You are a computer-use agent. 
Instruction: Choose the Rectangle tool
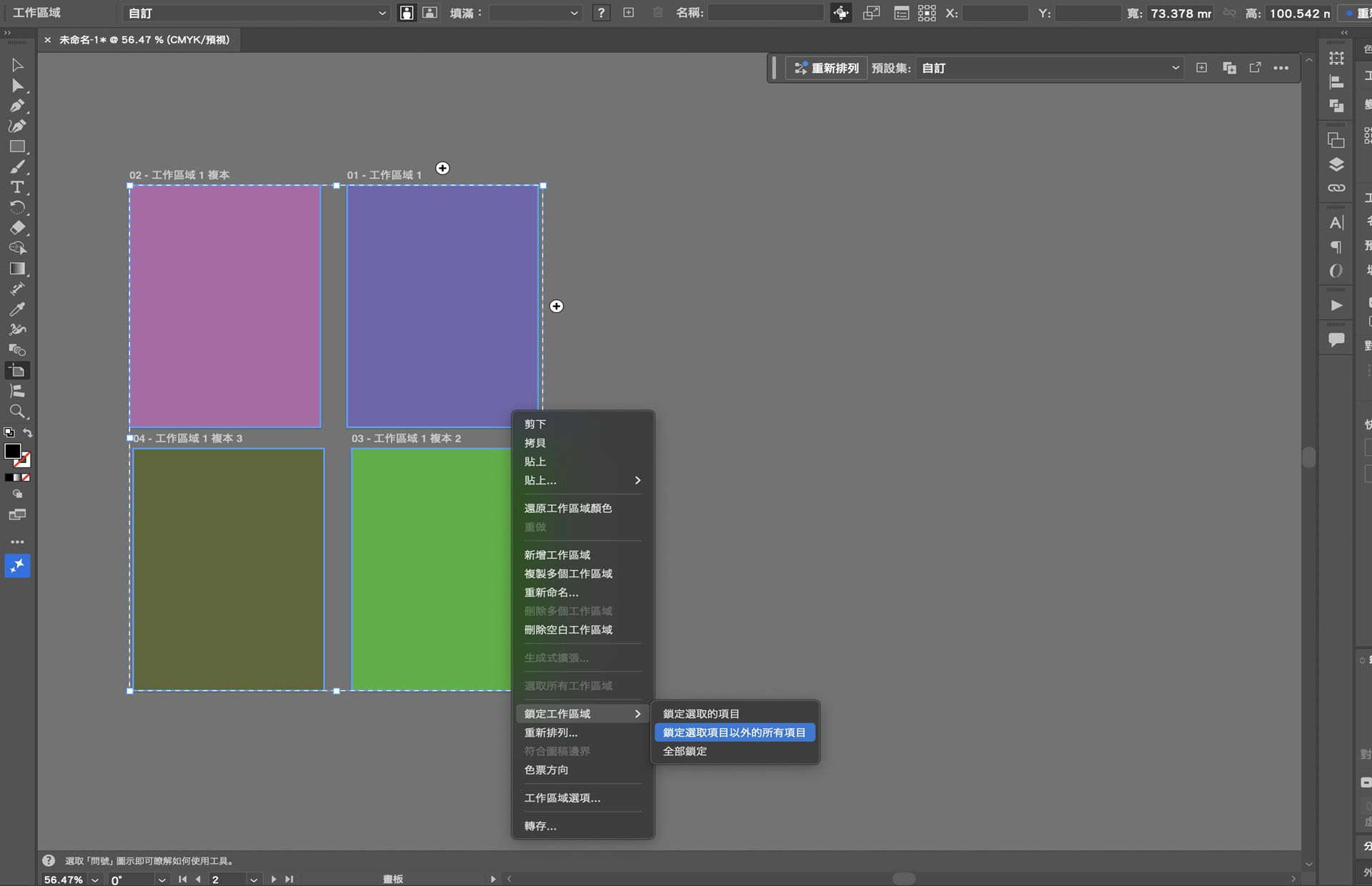point(17,146)
